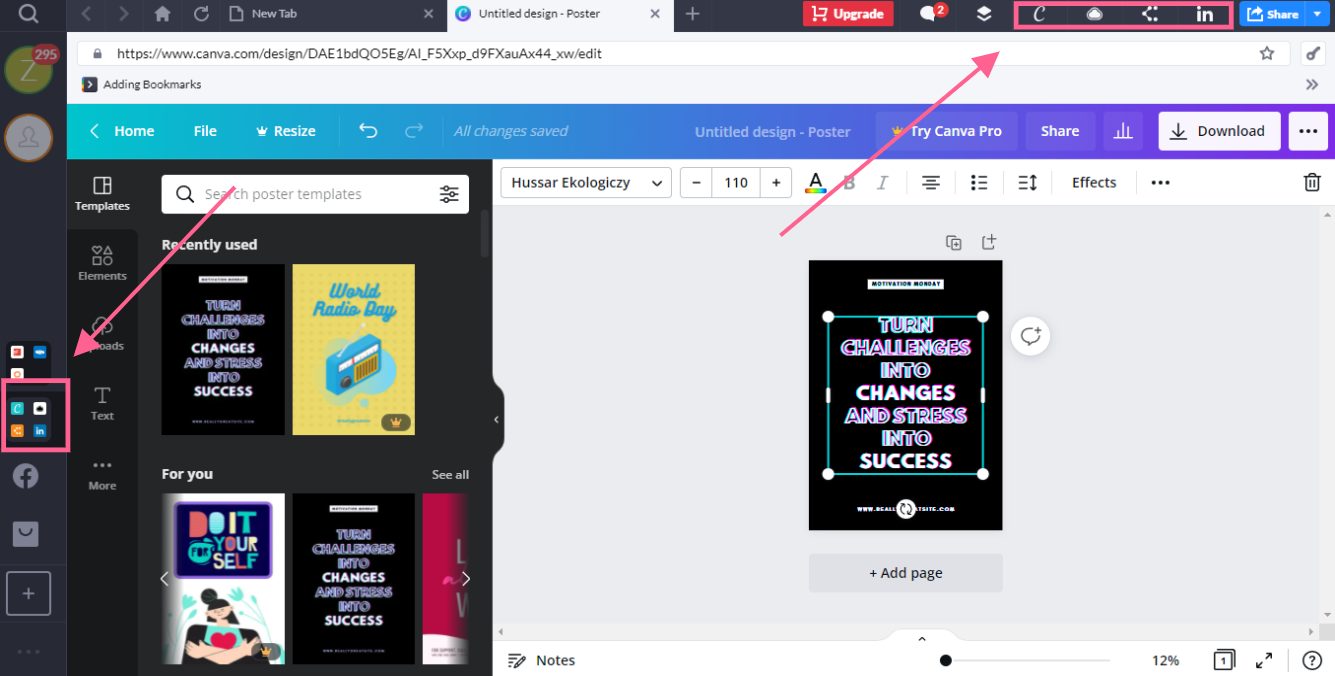
Task: Change the text alignment
Action: point(931,182)
